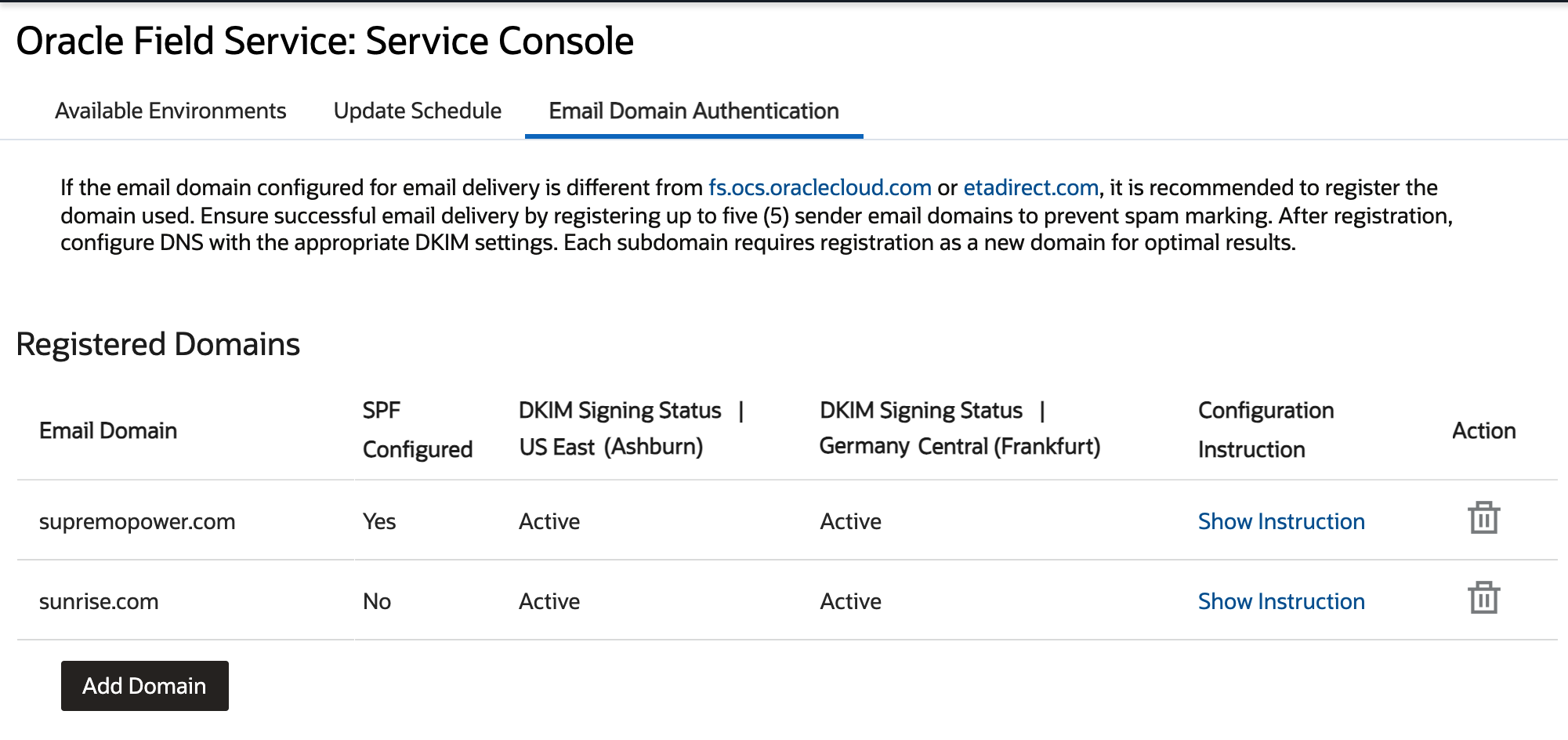Screen dimensions: 1568x740
Task: Select the supremopower.com domain cell
Action: [137, 522]
